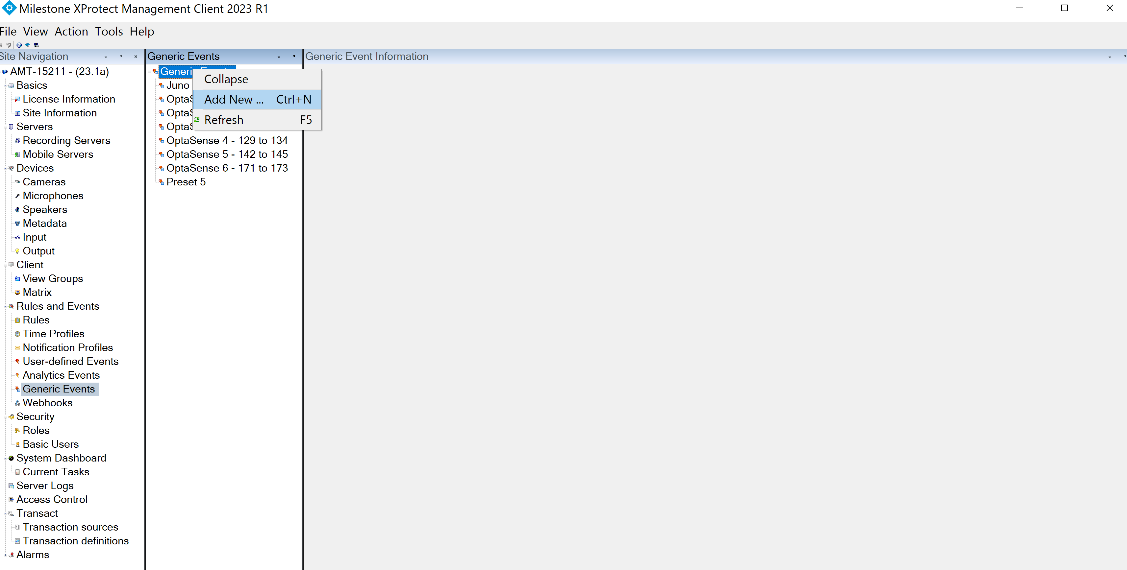
Task: Click the System Dashboard icon
Action: [x=11, y=459]
